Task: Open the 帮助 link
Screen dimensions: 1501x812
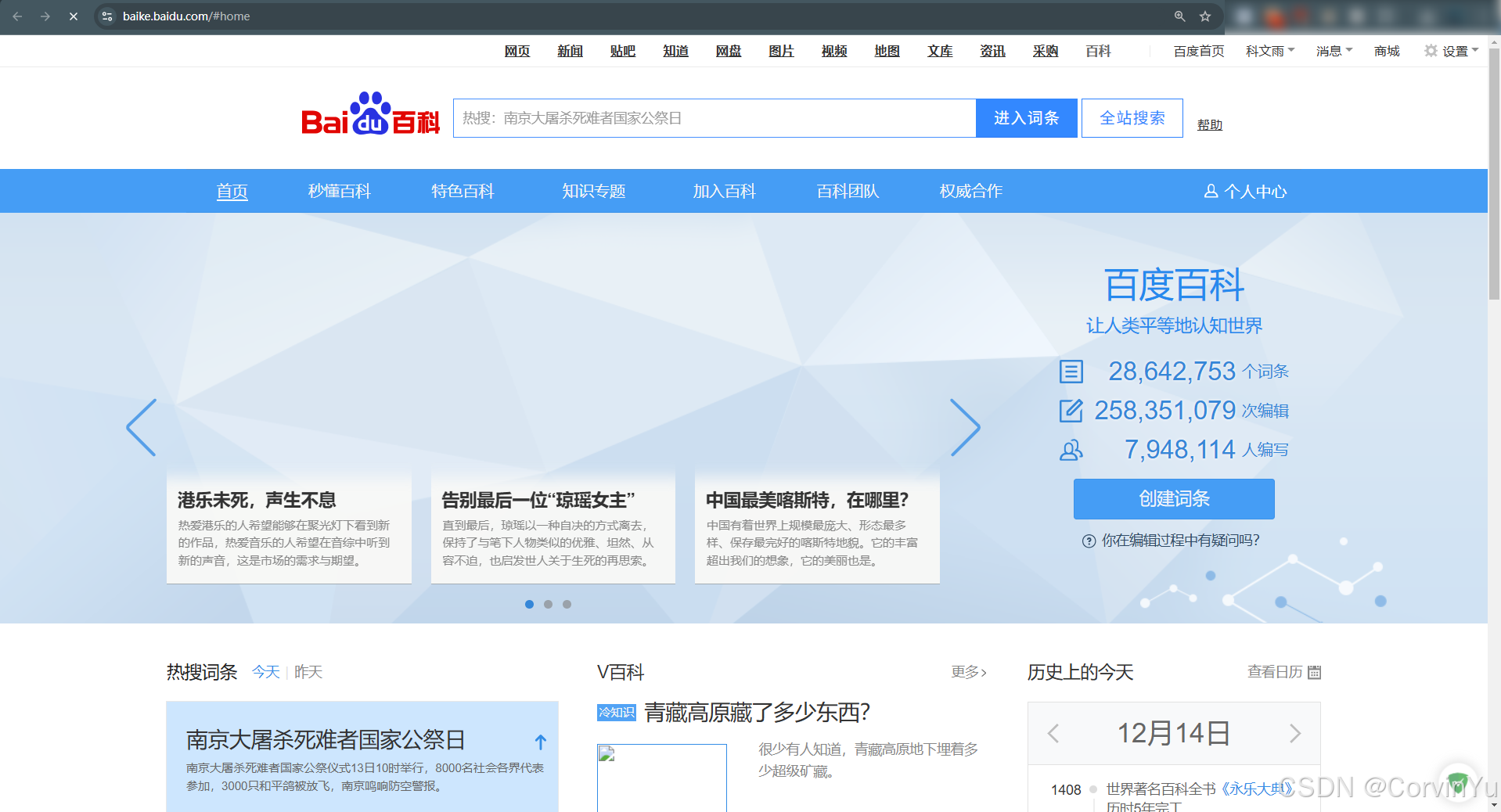Action: (1209, 124)
